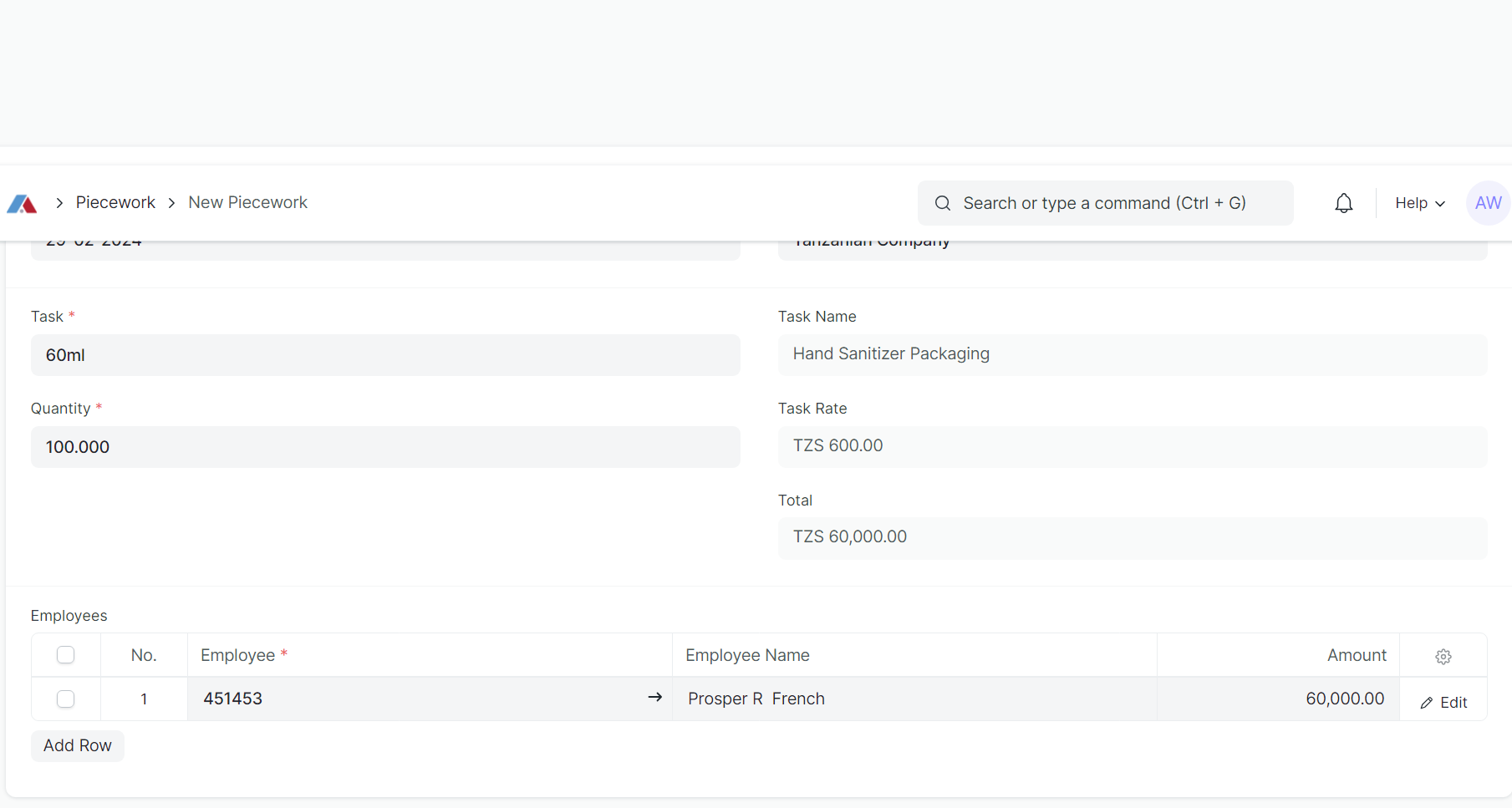Click the pencil Edit icon in row 1
1512x808 pixels.
click(1427, 703)
